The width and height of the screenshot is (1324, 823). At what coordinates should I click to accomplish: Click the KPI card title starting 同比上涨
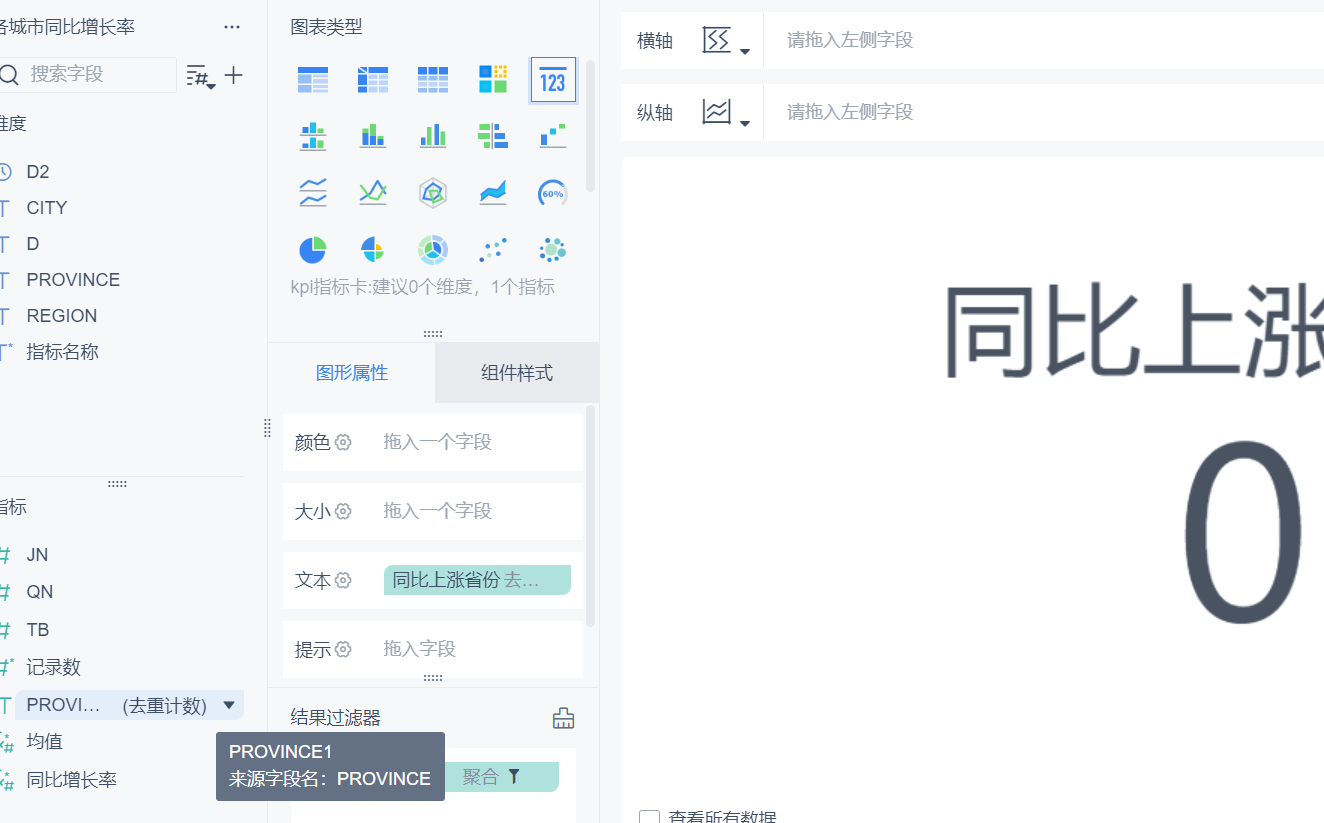1133,330
